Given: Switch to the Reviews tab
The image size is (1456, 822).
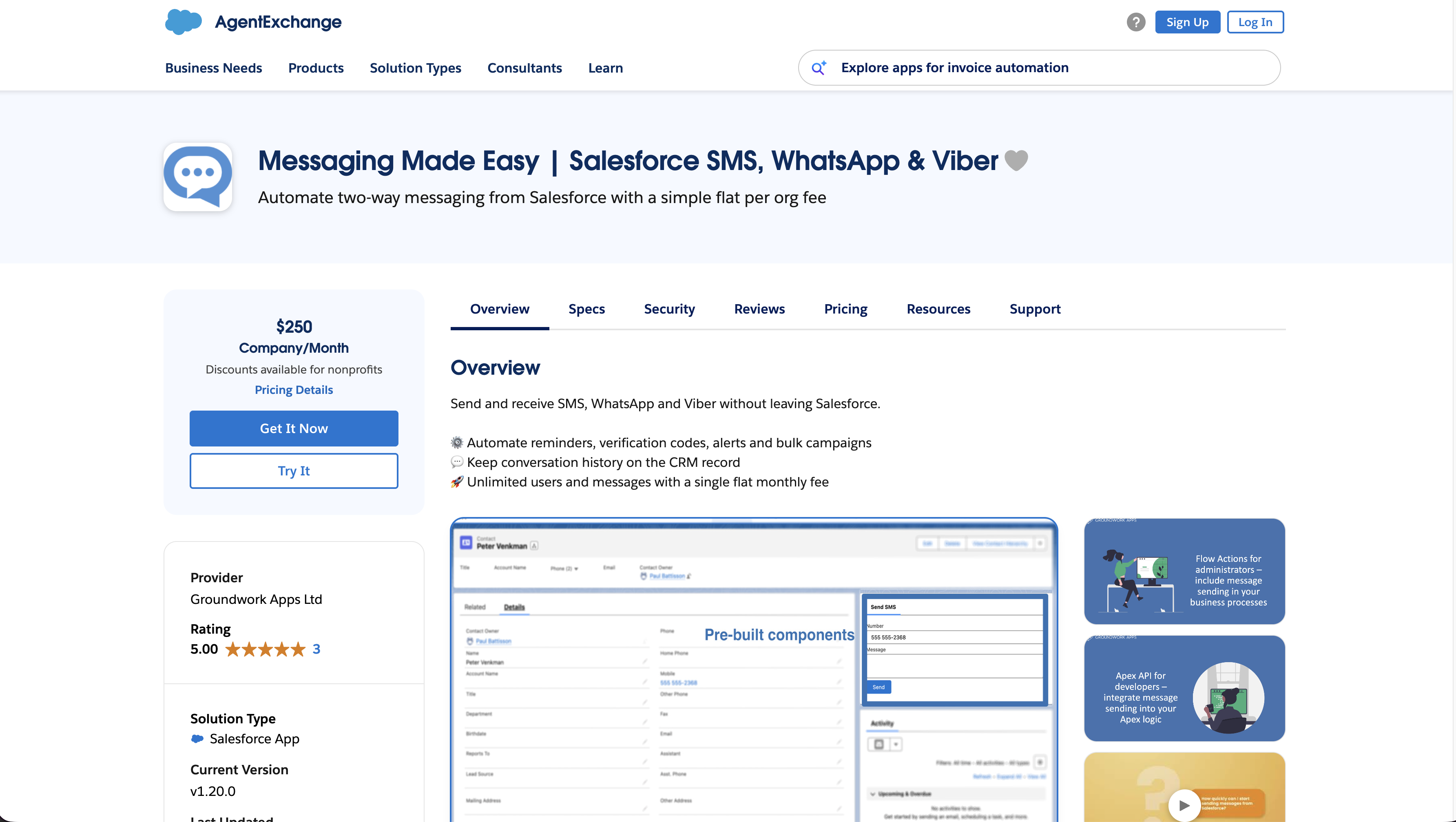Looking at the screenshot, I should coord(759,309).
